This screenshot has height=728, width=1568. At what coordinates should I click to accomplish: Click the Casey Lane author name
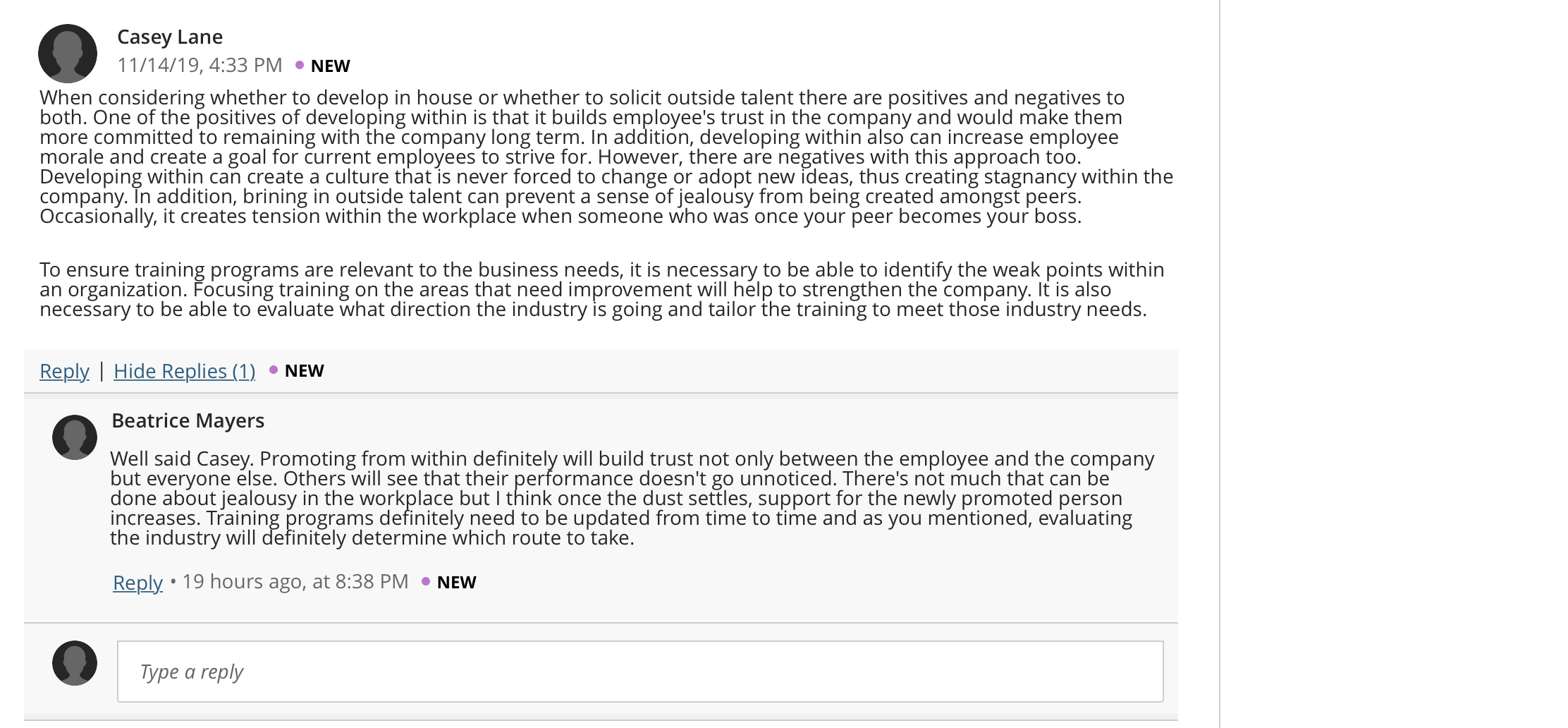coord(170,37)
